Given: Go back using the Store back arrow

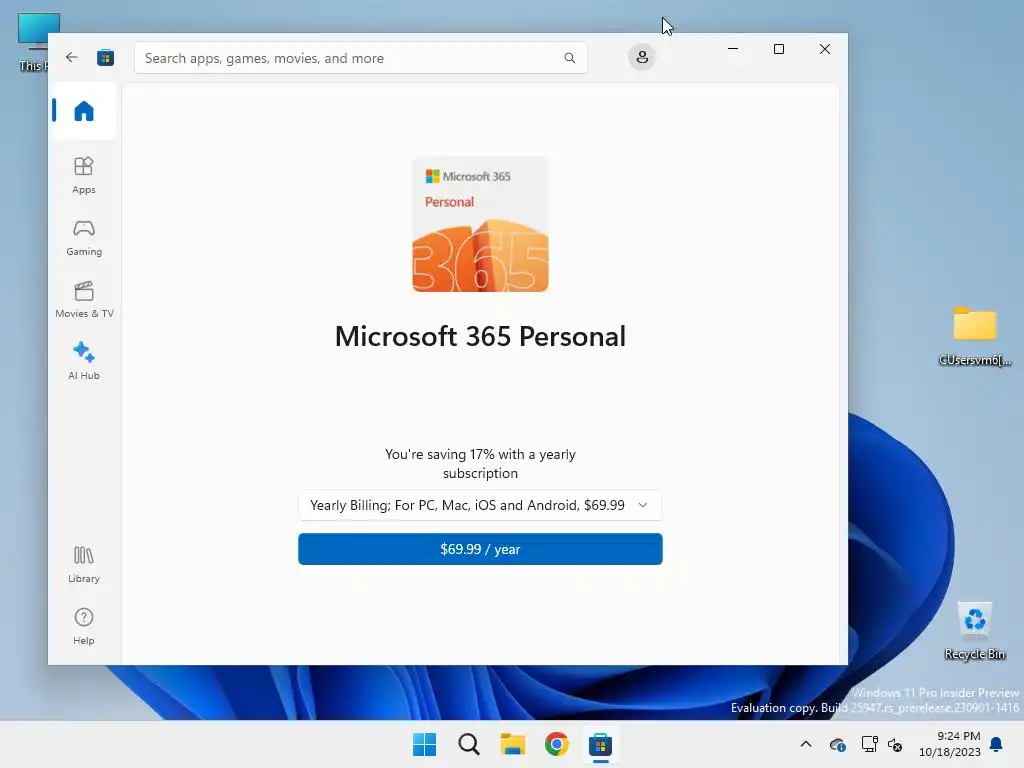Looking at the screenshot, I should [x=72, y=57].
